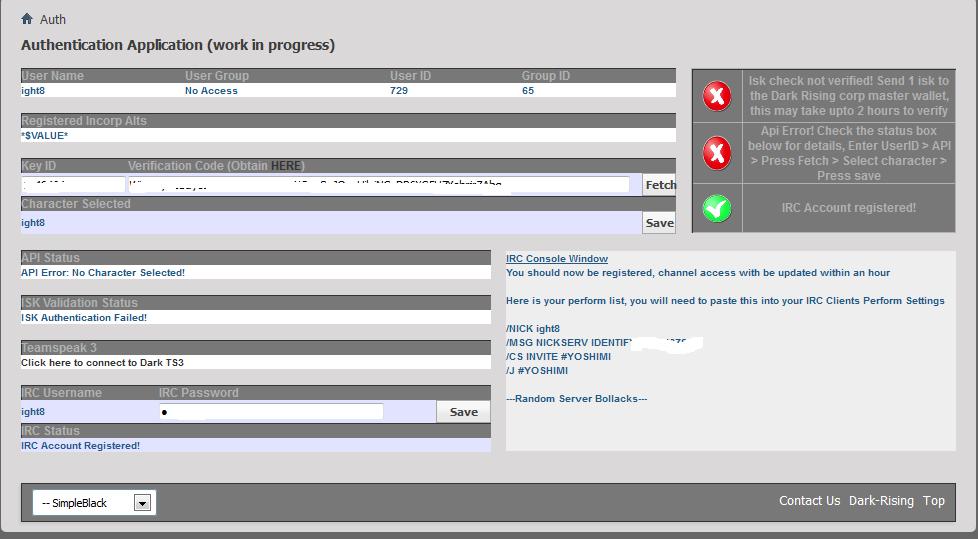The image size is (978, 540).
Task: Select the ---Random Server Bollacks--- line
Action: [576, 398]
